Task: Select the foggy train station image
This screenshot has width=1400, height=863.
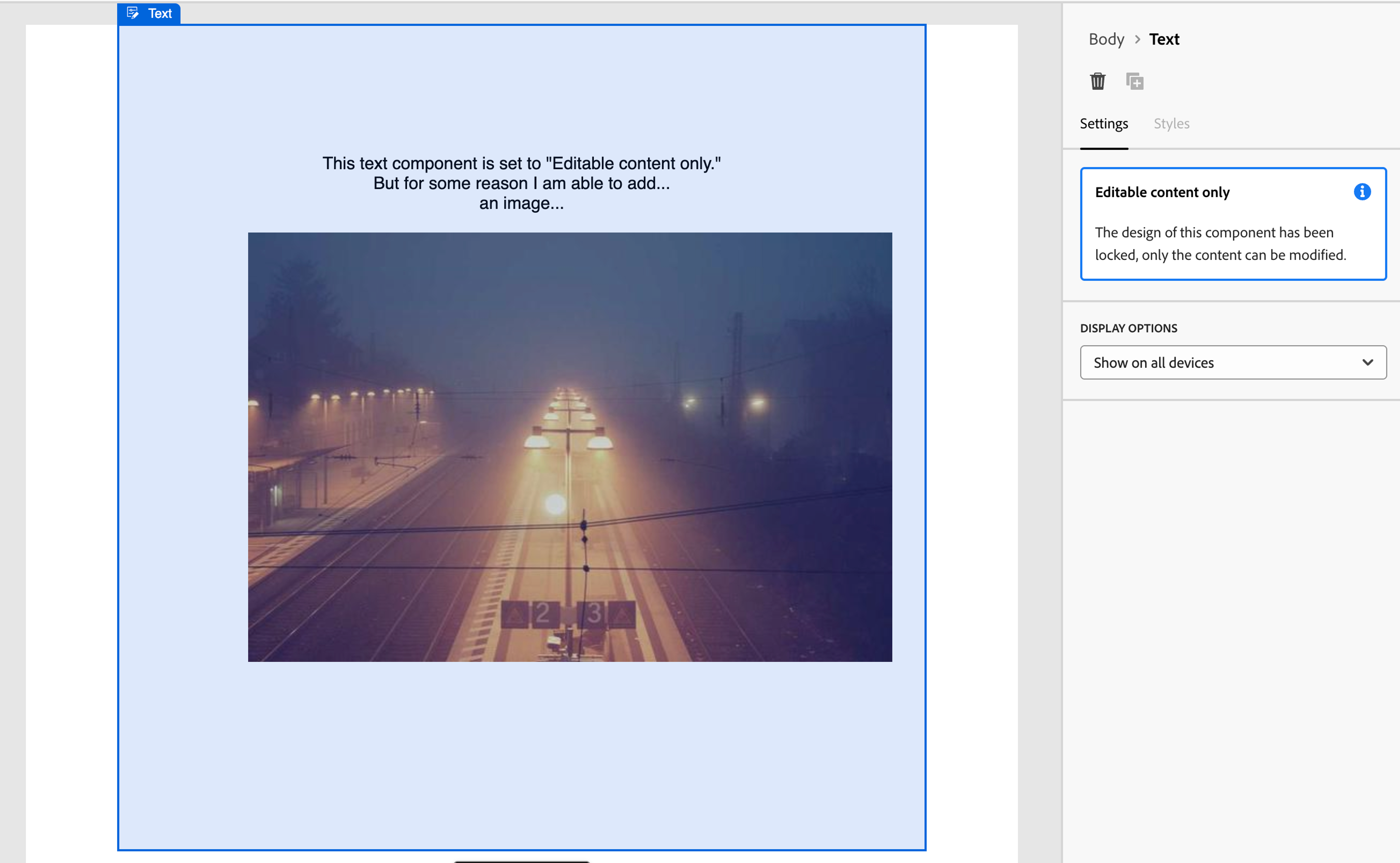Action: (x=569, y=447)
